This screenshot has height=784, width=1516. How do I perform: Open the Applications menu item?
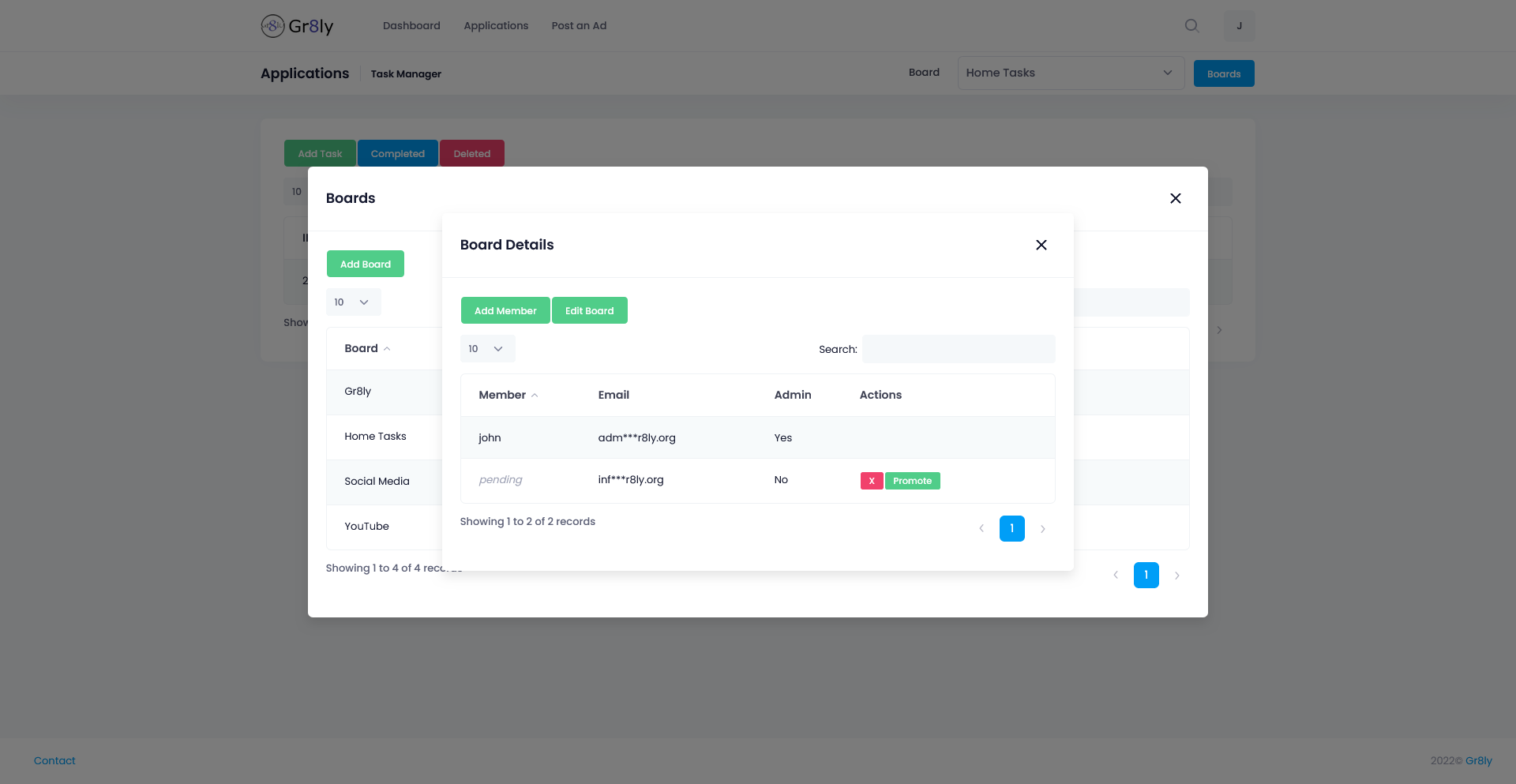[495, 25]
